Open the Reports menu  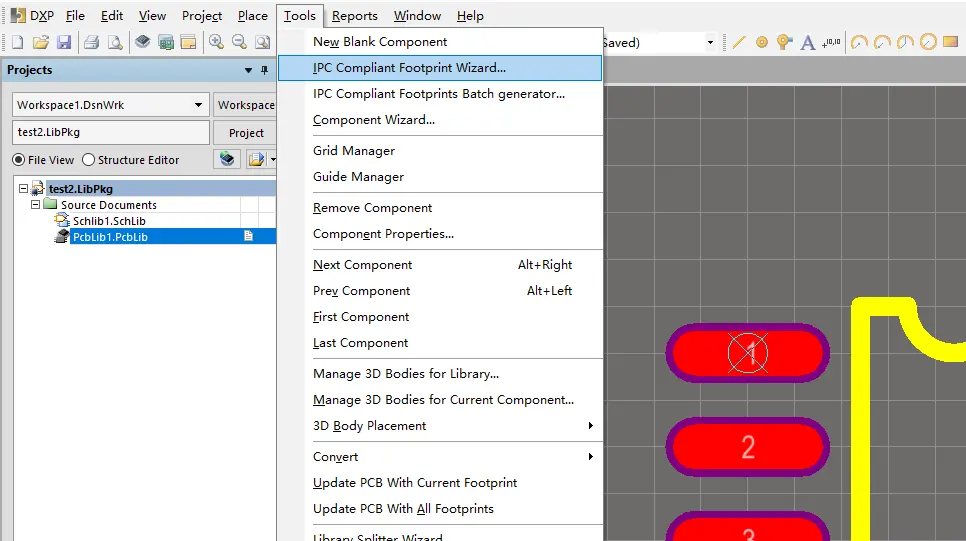coord(354,15)
